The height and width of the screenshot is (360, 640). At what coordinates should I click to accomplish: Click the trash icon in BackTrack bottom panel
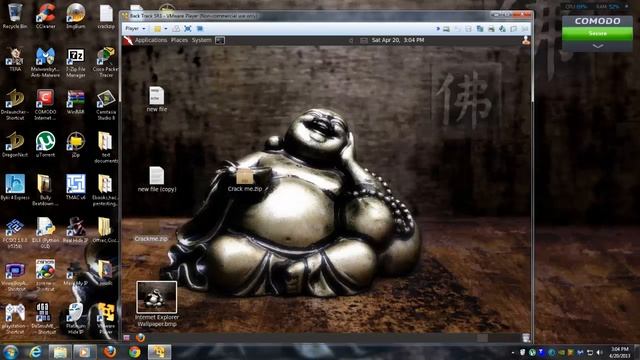(526, 338)
